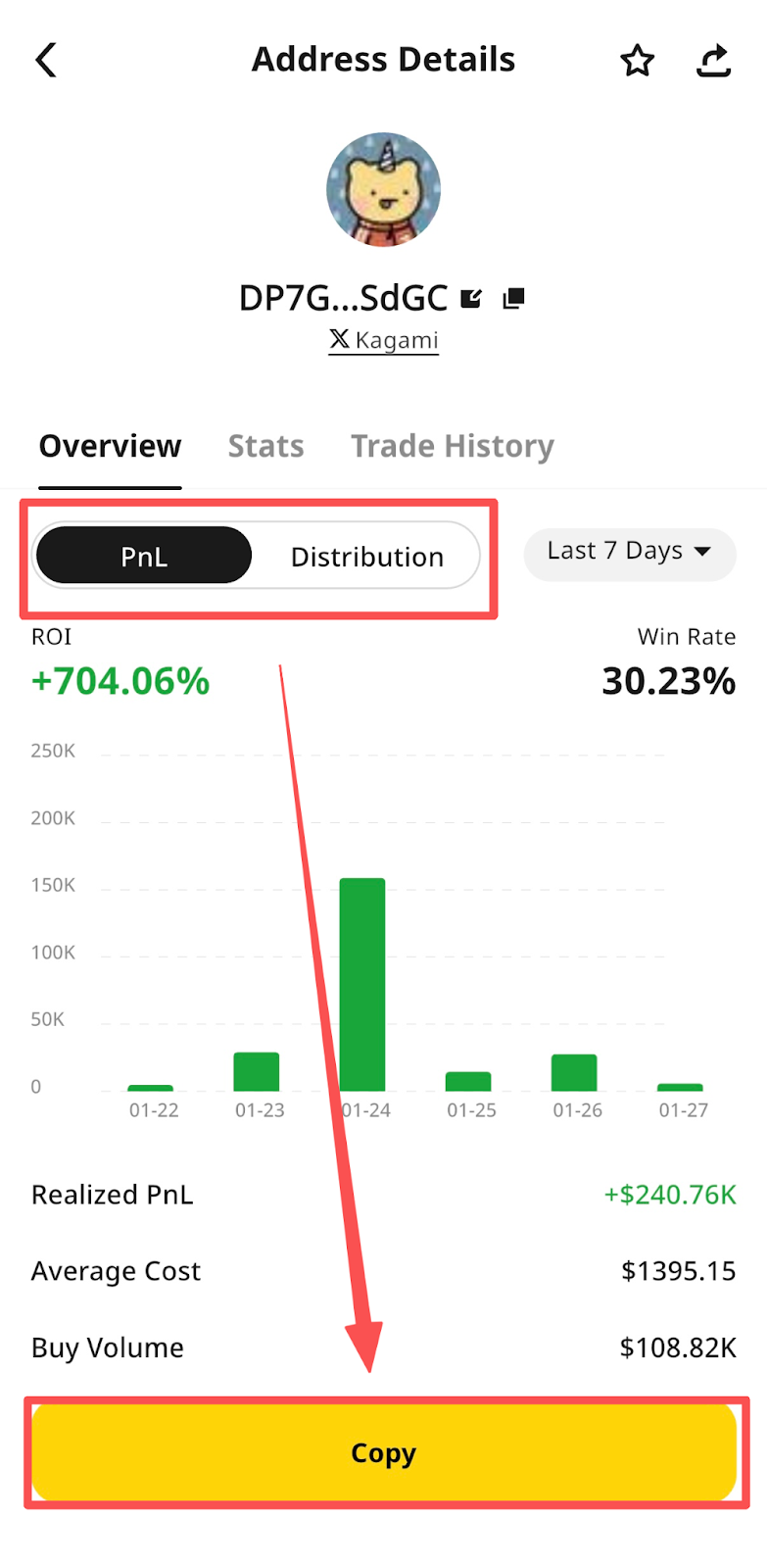Image resolution: width=767 pixels, height=1568 pixels.
Task: Copy the wallet address via copy icon
Action: click(x=513, y=298)
